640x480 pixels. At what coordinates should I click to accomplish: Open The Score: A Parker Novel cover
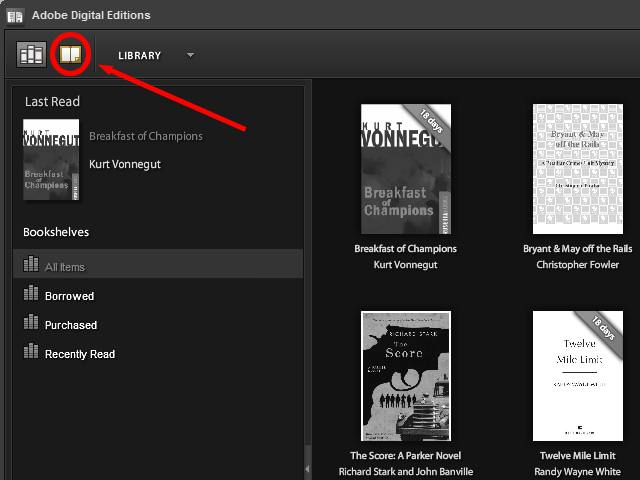tap(406, 376)
